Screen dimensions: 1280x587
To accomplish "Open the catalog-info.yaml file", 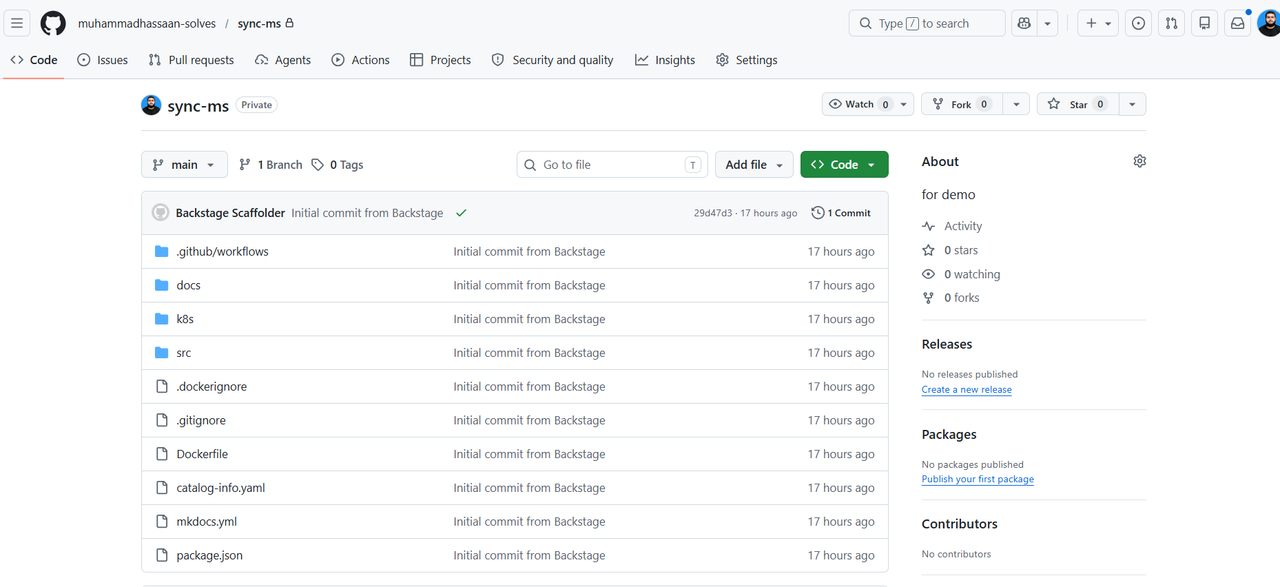I will tap(221, 488).
